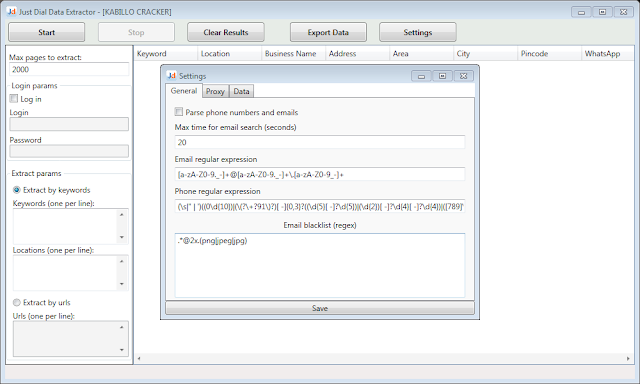Image resolution: width=640 pixels, height=384 pixels.
Task: Select Extract by keywords radio option
Action: pos(17,190)
